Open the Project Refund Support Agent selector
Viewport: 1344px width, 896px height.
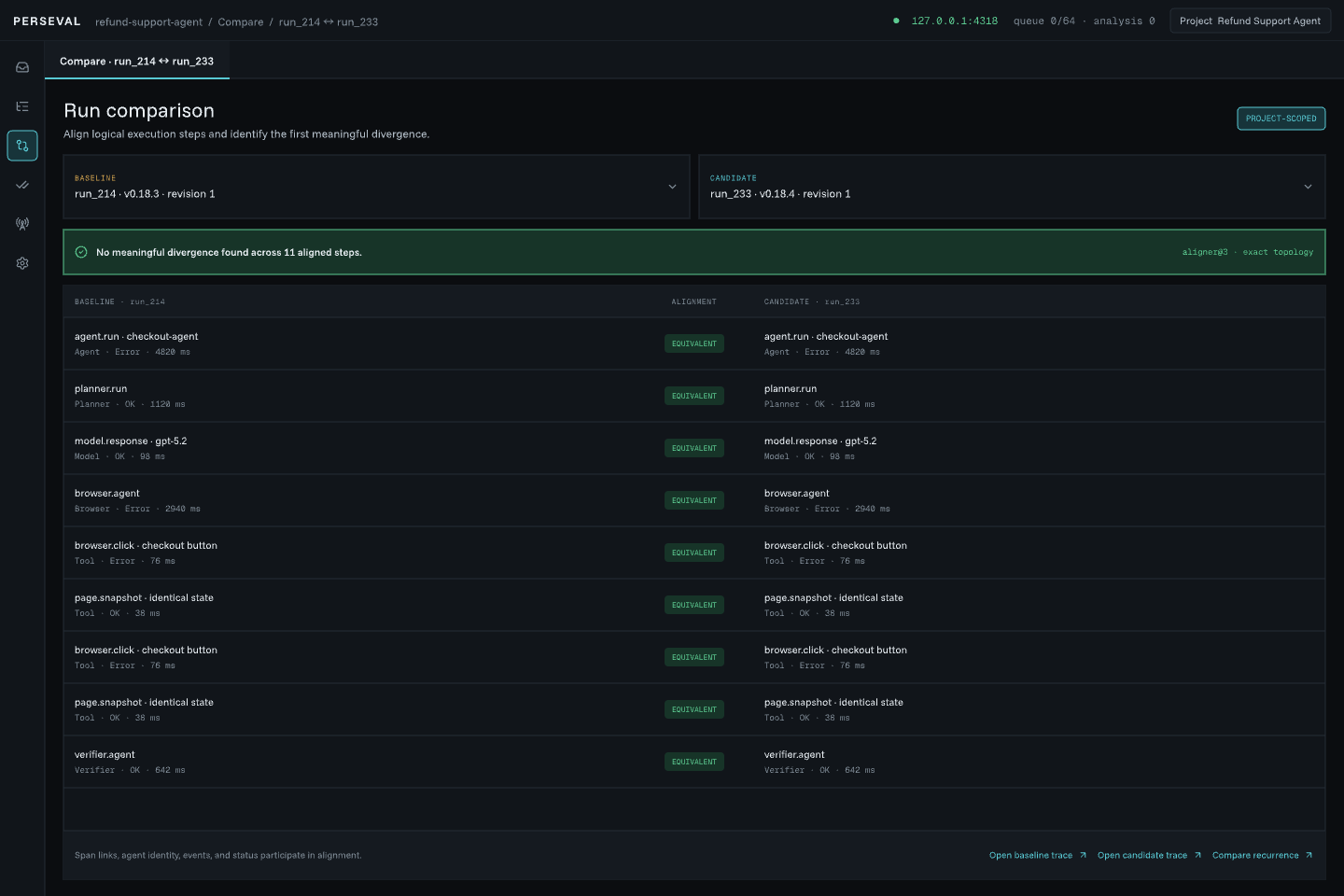click(1250, 21)
